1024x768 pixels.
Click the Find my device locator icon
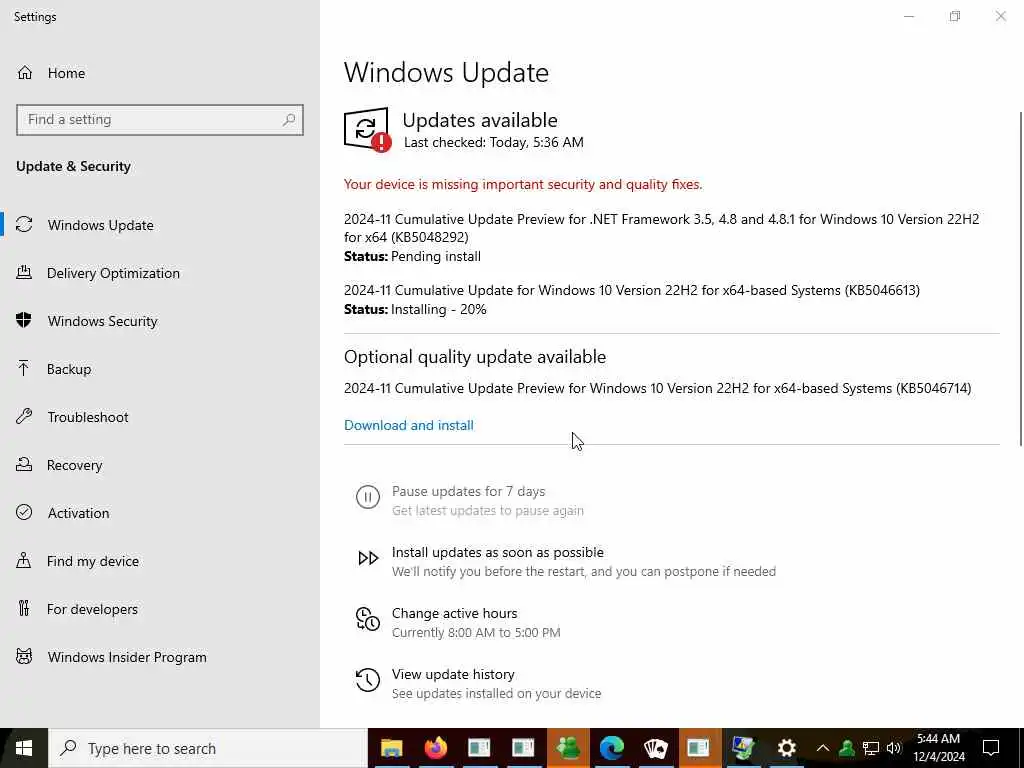click(x=24, y=560)
